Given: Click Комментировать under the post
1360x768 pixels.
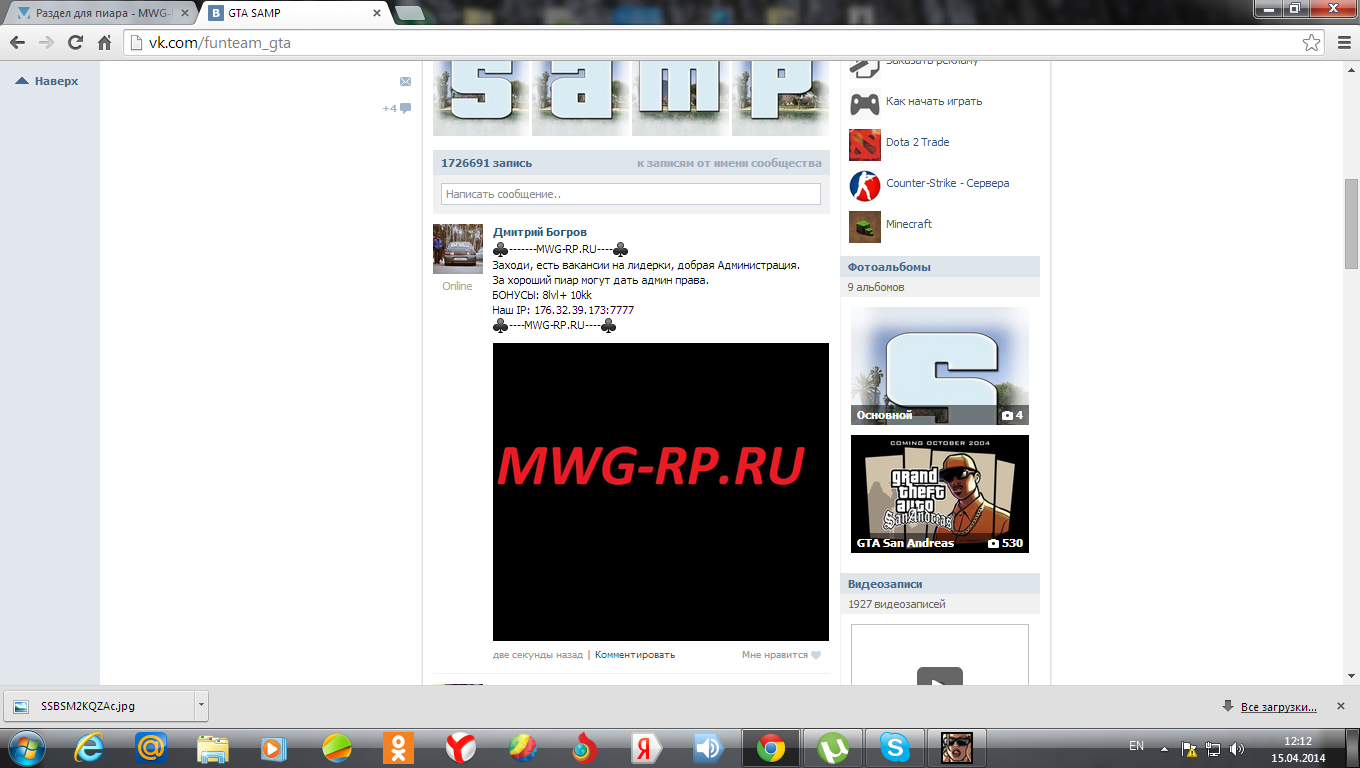Looking at the screenshot, I should (x=635, y=655).
